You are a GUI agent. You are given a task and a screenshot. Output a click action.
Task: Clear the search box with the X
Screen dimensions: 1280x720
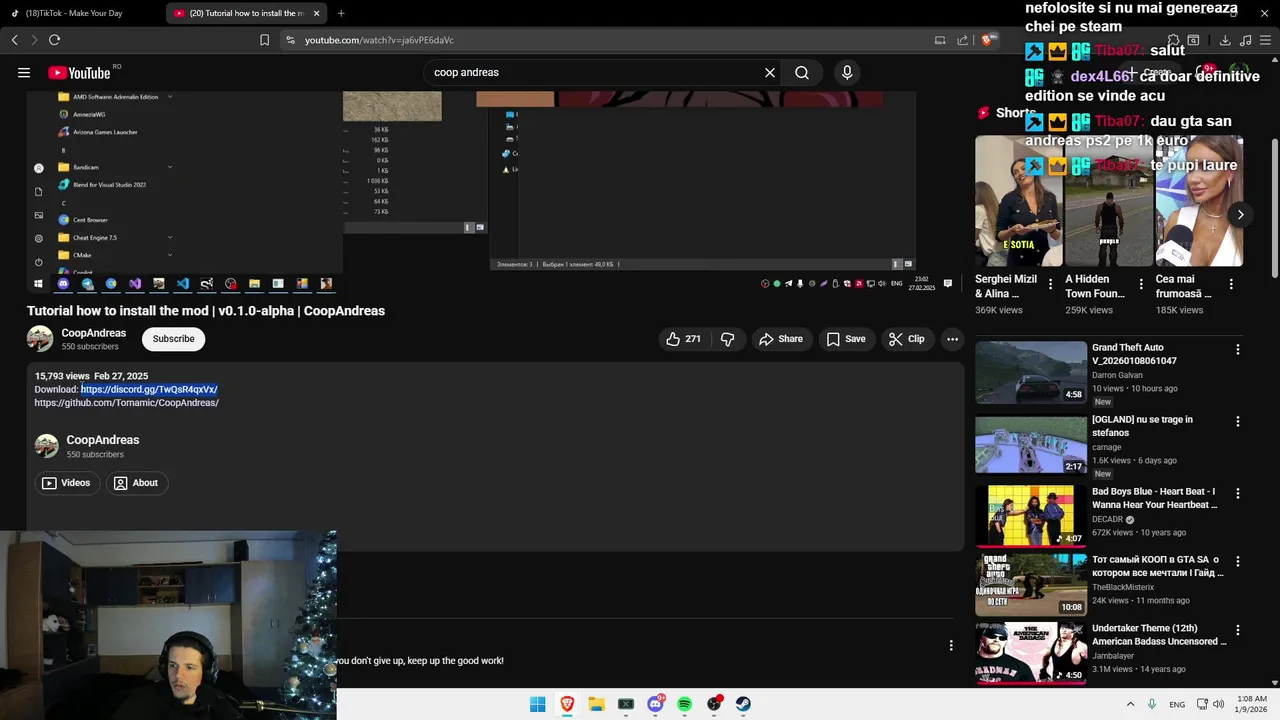coord(770,72)
